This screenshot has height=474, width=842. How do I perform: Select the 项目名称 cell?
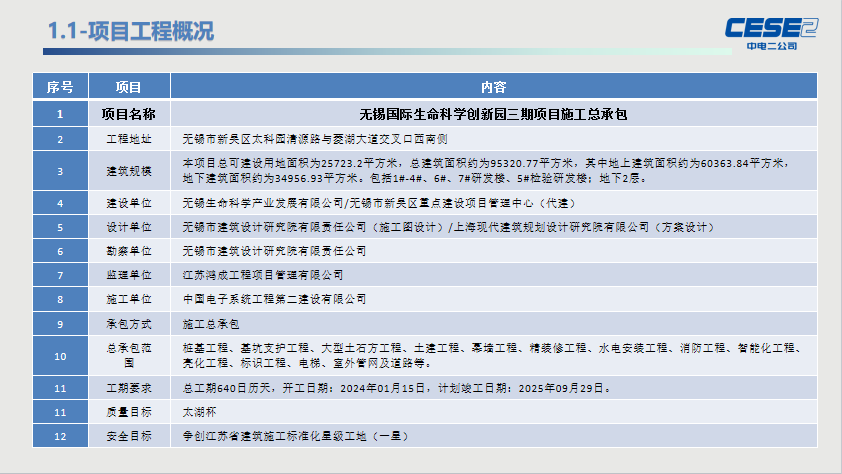pos(129,114)
